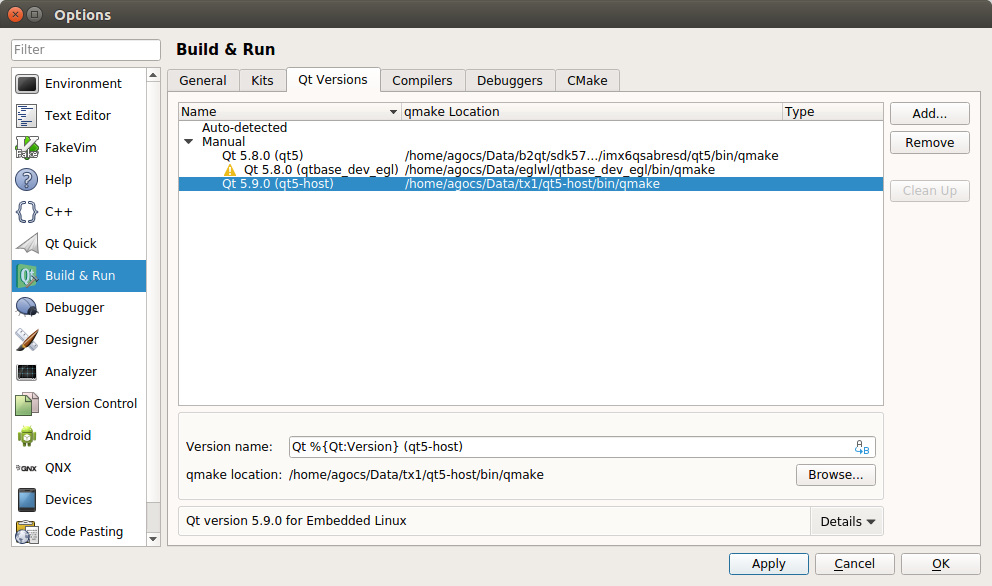
Task: Open the Version Control settings page
Action: coord(89,403)
